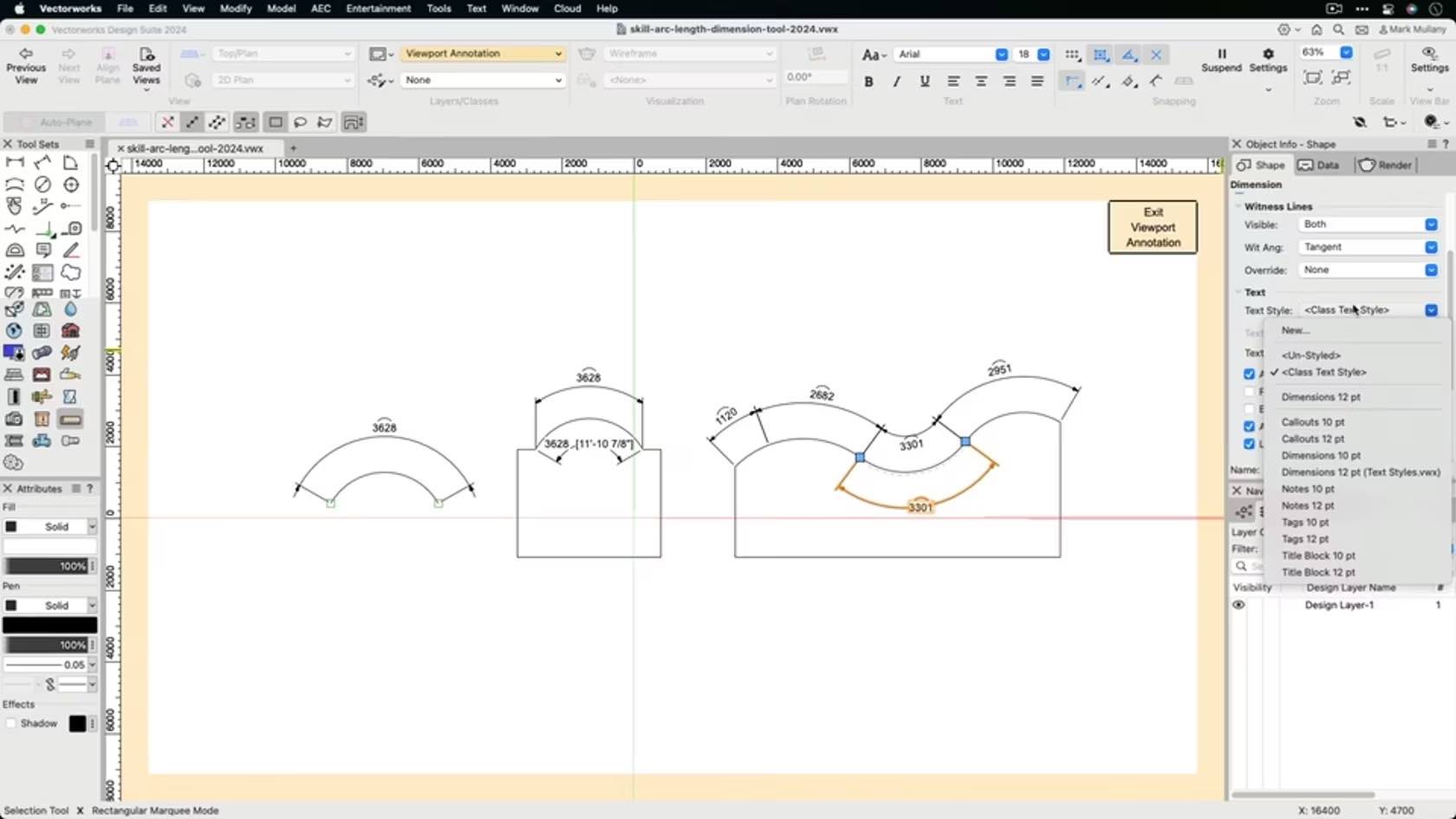Select the Unconstrained Linear Dimension tool
The height and width of the screenshot is (819, 1456).
click(42, 162)
